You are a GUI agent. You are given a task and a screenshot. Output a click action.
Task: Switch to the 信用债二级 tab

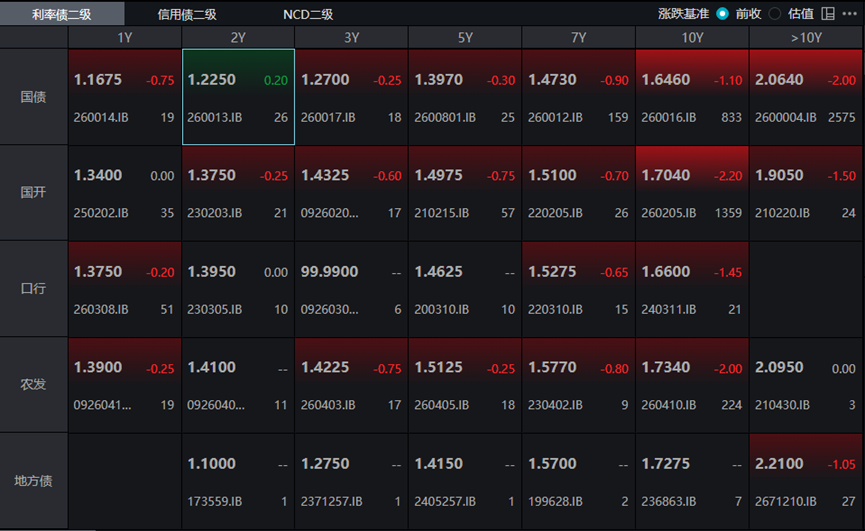click(187, 14)
